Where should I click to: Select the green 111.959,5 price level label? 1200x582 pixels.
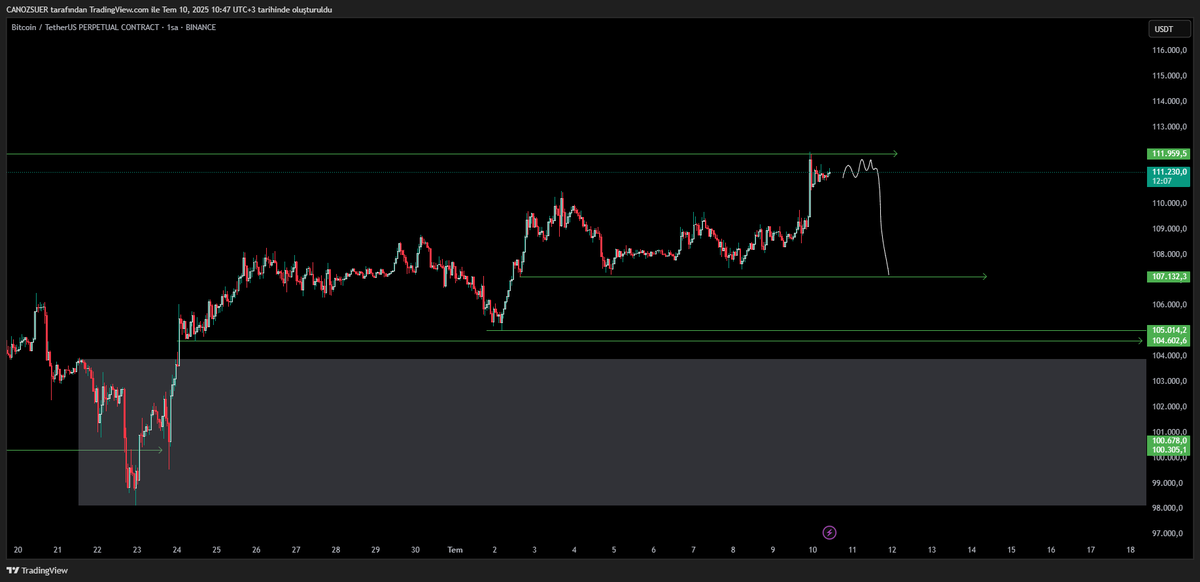click(1167, 154)
